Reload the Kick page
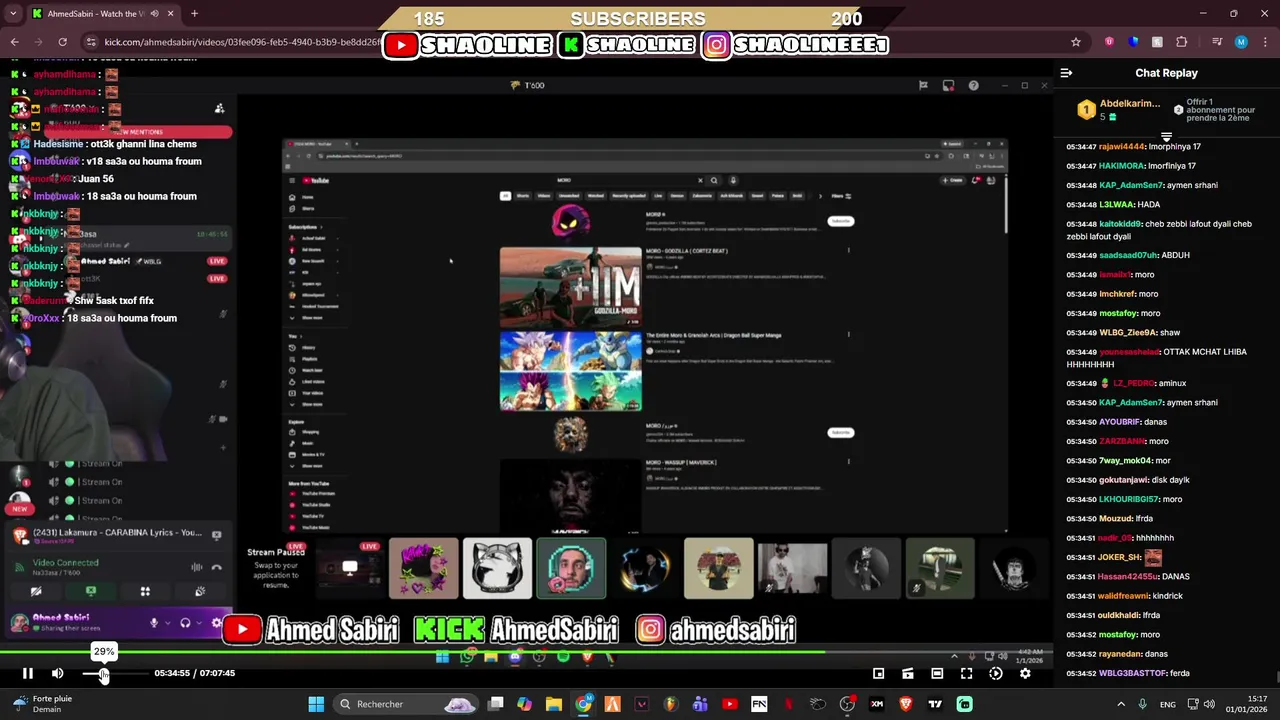The width and height of the screenshot is (1280, 720). pyautogui.click(x=62, y=42)
